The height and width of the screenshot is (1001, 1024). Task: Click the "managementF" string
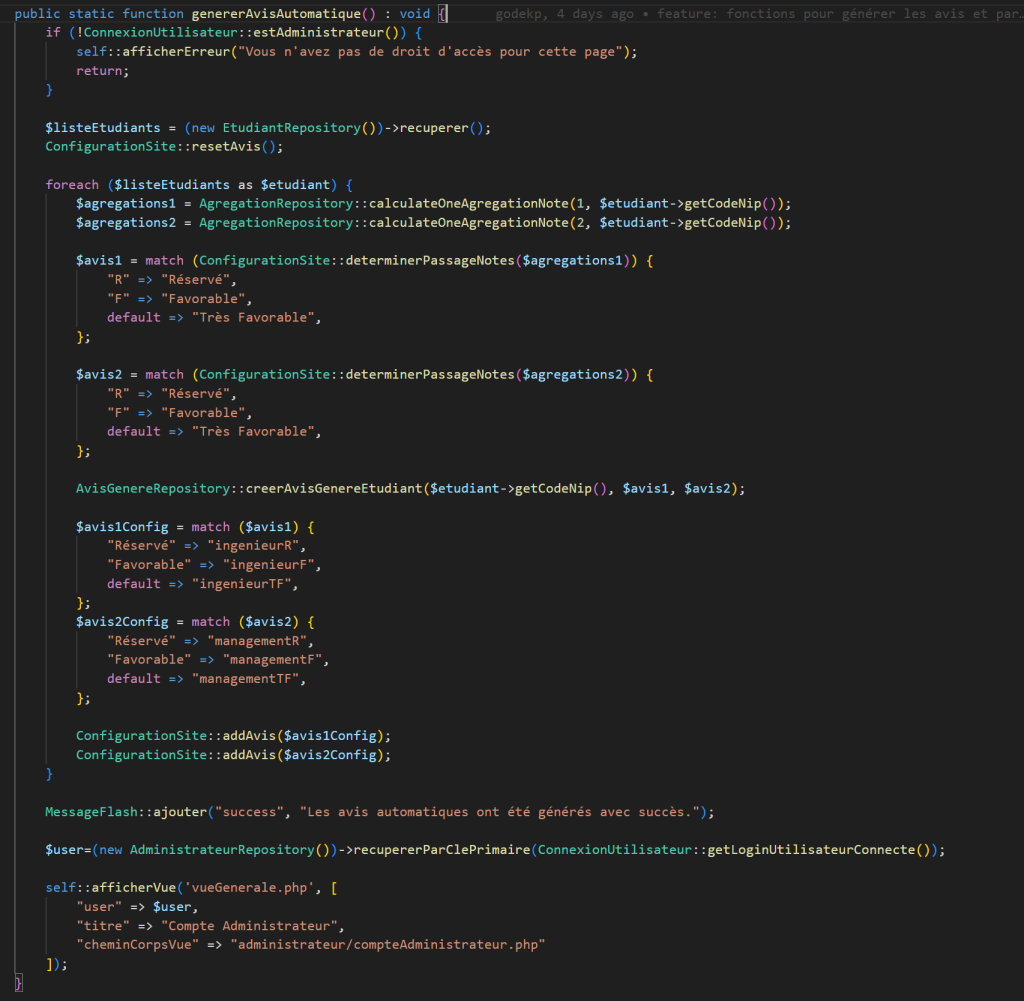click(272, 660)
